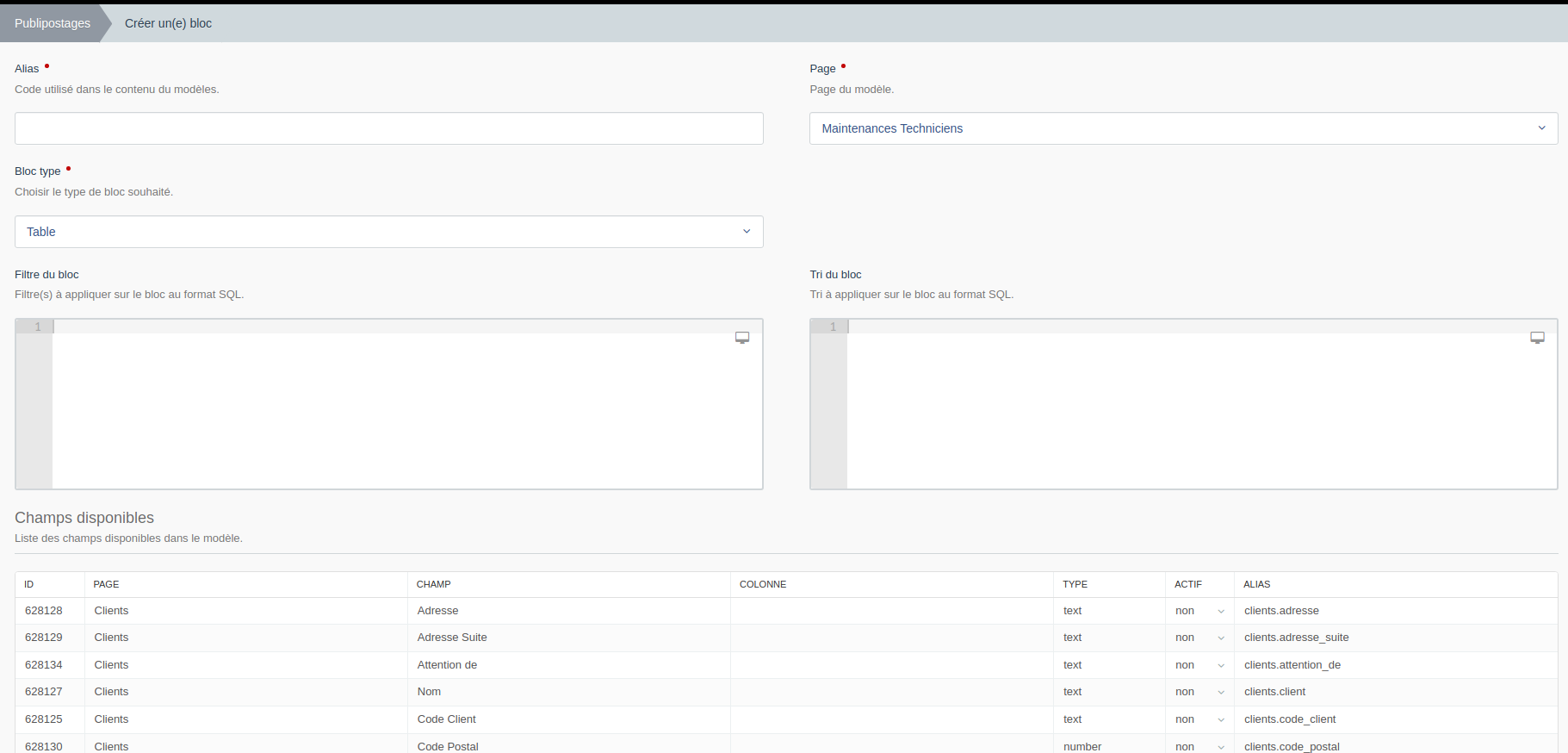Screen dimensions: 1568x753
Task: Expand Actif dropdown for the Adresse Suite row
Action: 1199,638
